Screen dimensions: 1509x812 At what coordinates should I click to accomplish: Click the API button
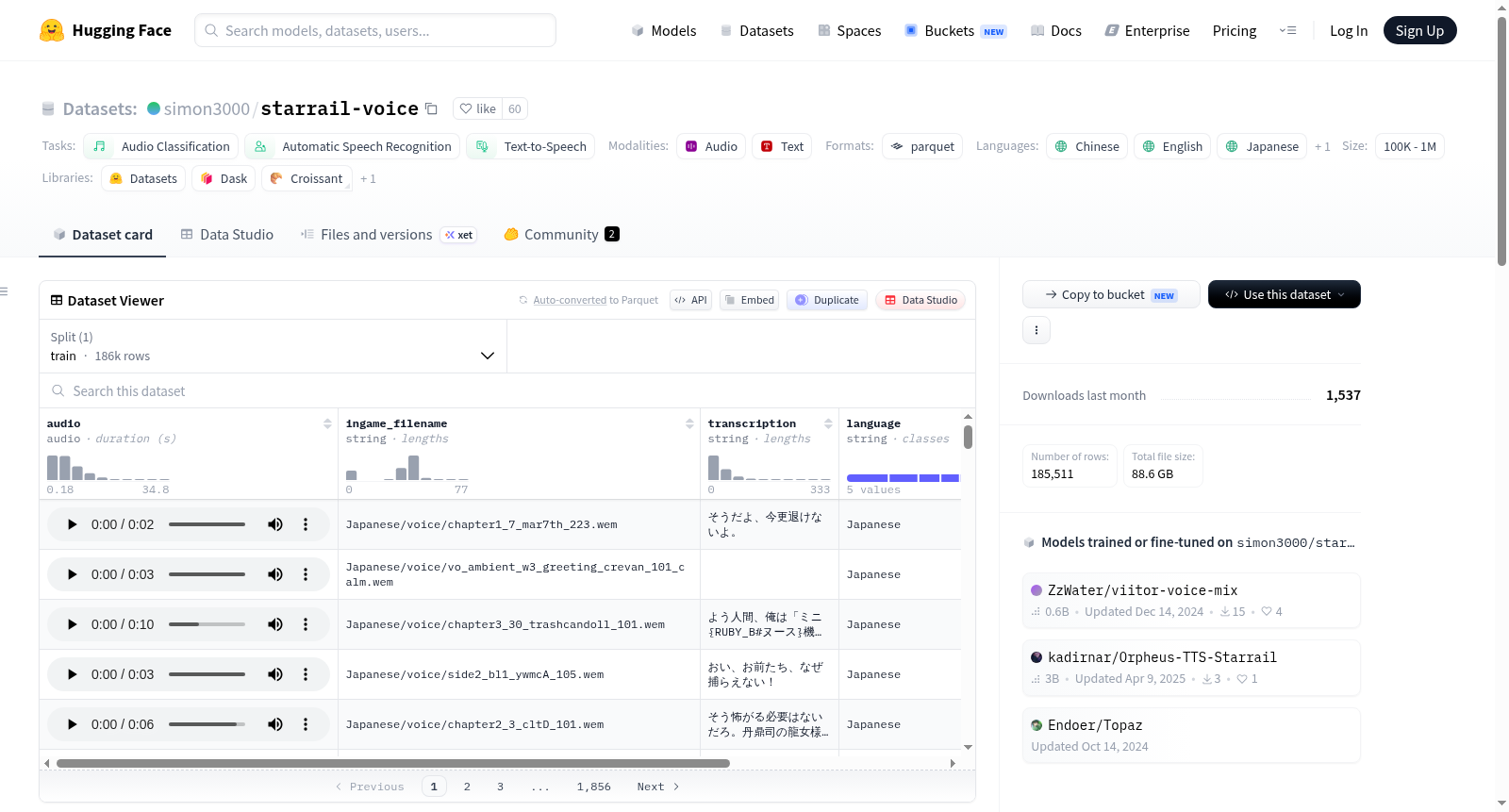[690, 300]
